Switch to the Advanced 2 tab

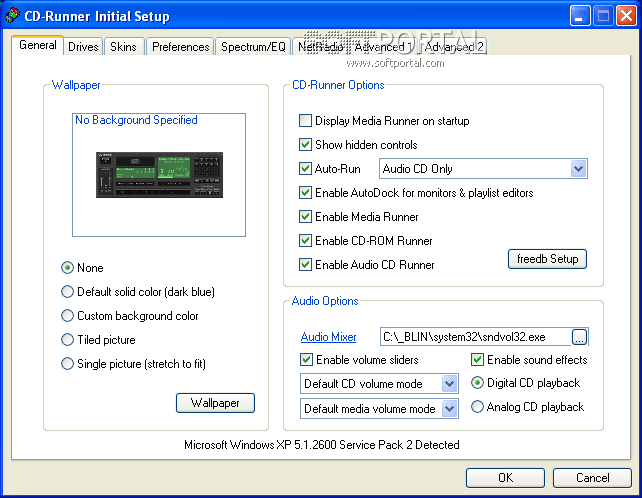tap(454, 47)
